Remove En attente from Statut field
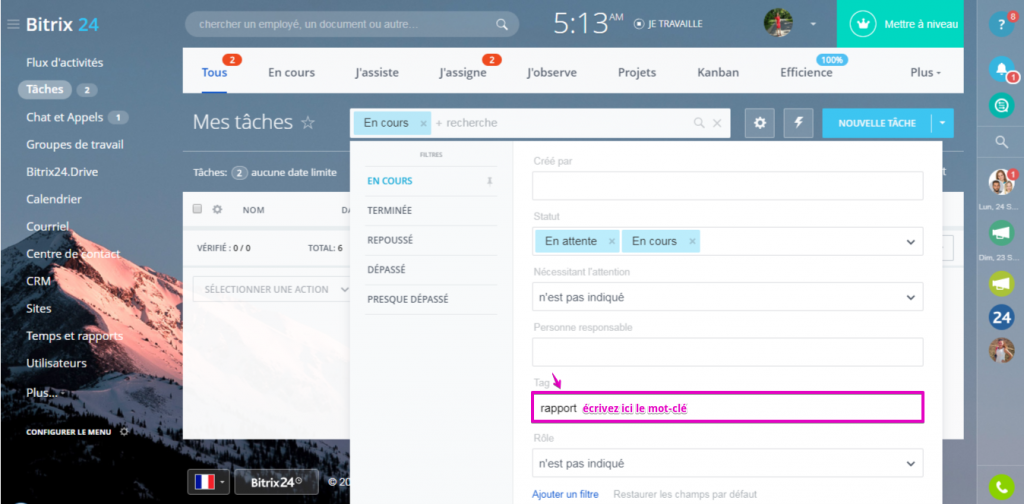The width and height of the screenshot is (1024, 504). (611, 241)
